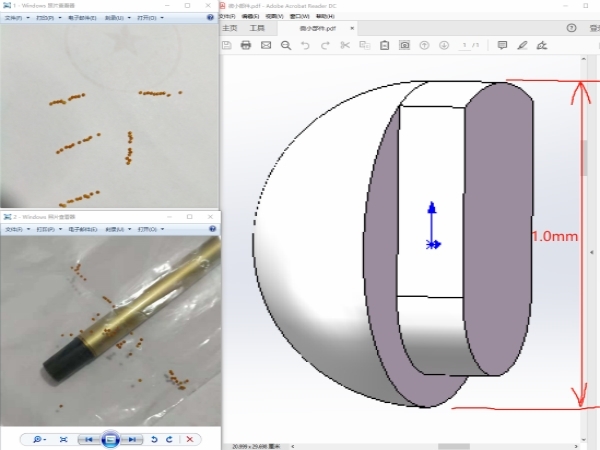Switch to the Tools tab in Acrobat
The width and height of the screenshot is (600, 450).
click(x=257, y=28)
